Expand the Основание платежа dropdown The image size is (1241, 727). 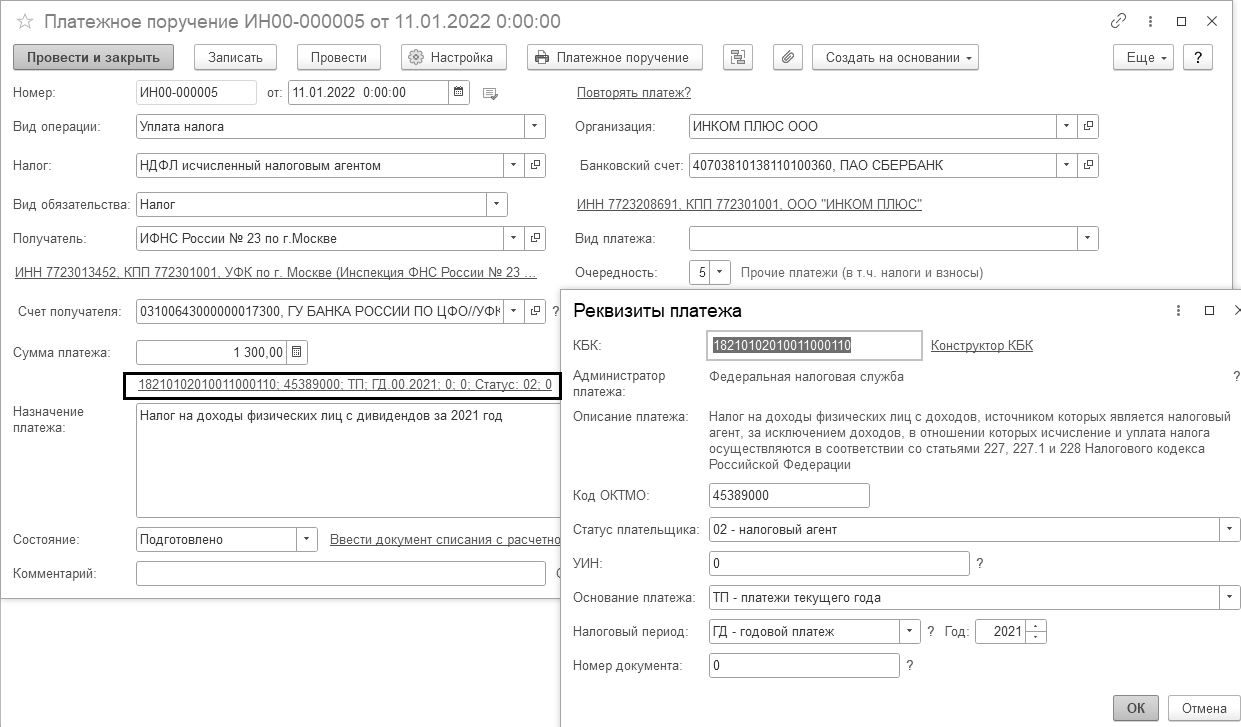tap(1230, 598)
